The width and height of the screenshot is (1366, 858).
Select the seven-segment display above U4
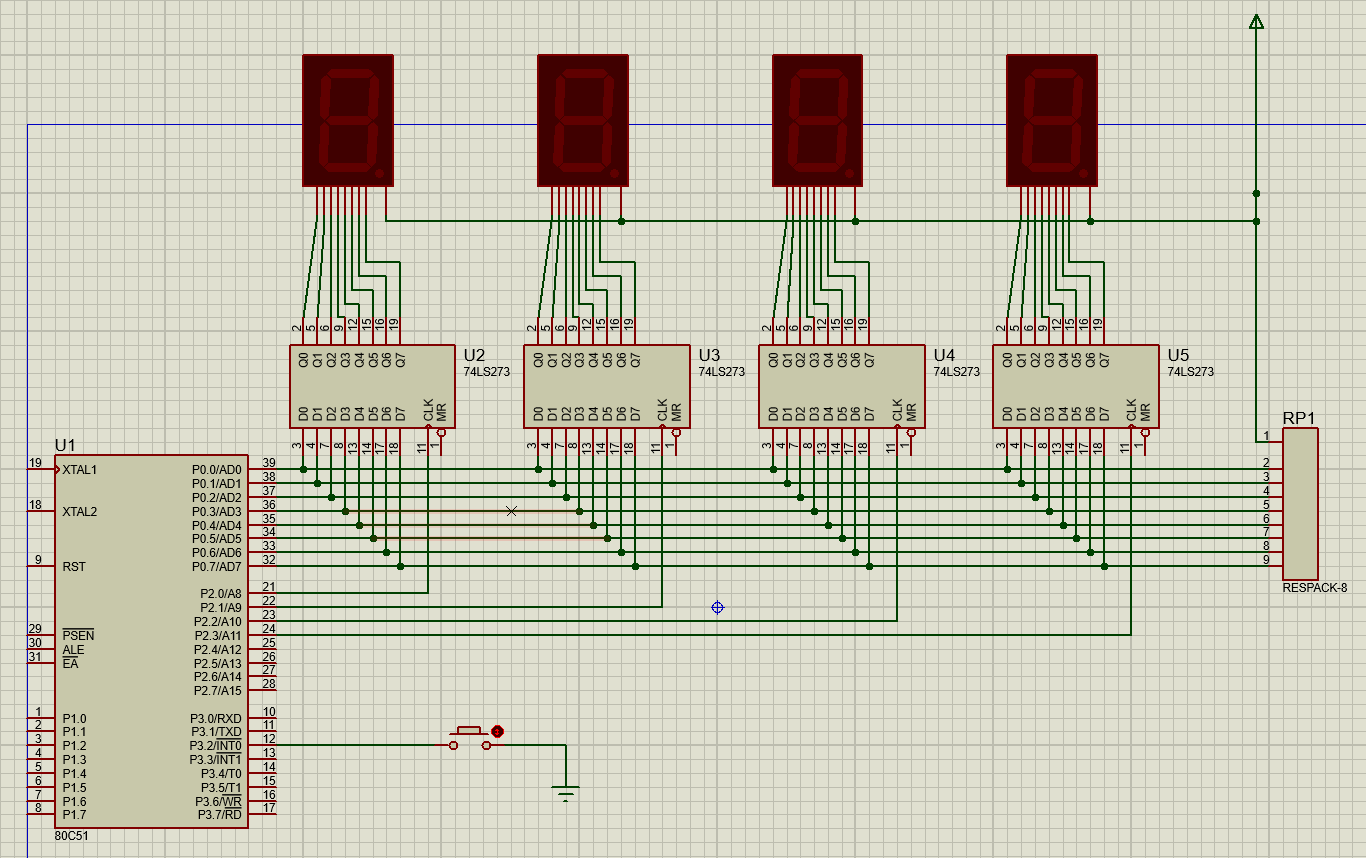pyautogui.click(x=818, y=120)
